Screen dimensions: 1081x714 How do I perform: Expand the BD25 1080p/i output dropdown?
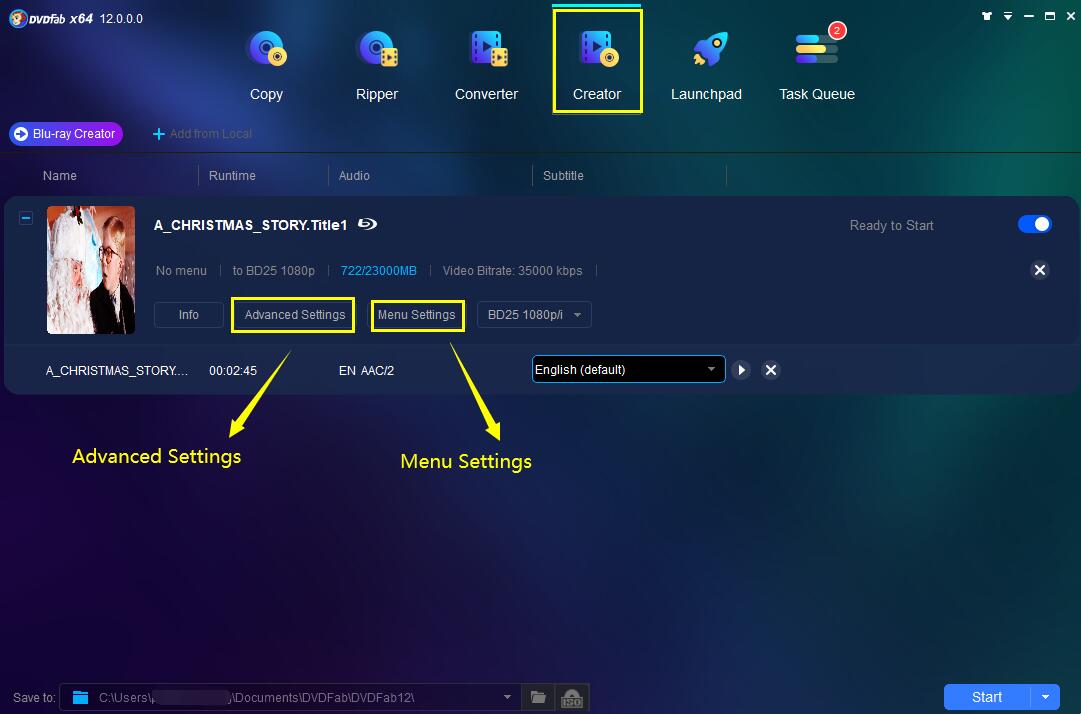534,314
